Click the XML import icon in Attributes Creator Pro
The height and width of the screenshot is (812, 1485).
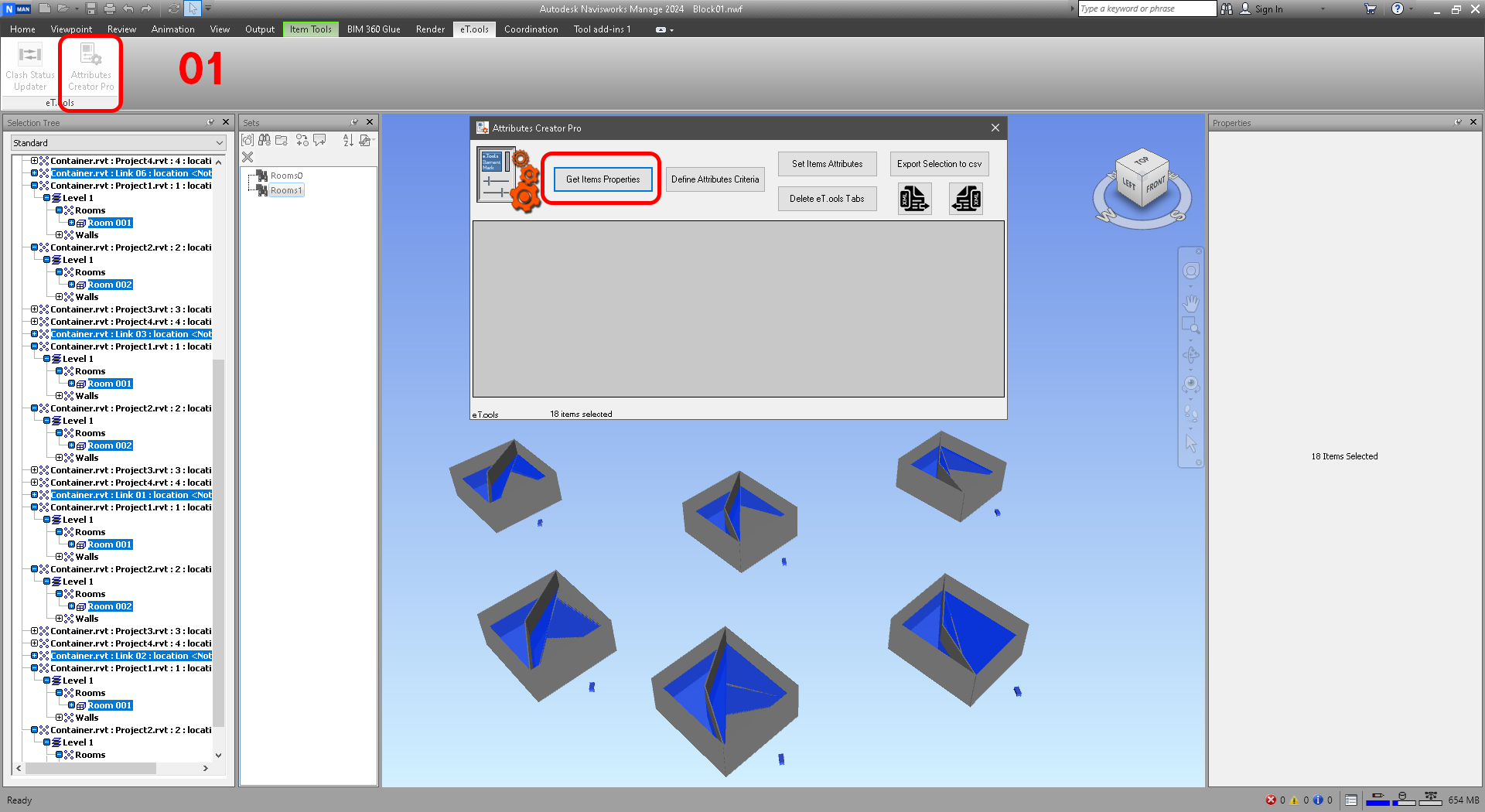pyautogui.click(x=966, y=199)
